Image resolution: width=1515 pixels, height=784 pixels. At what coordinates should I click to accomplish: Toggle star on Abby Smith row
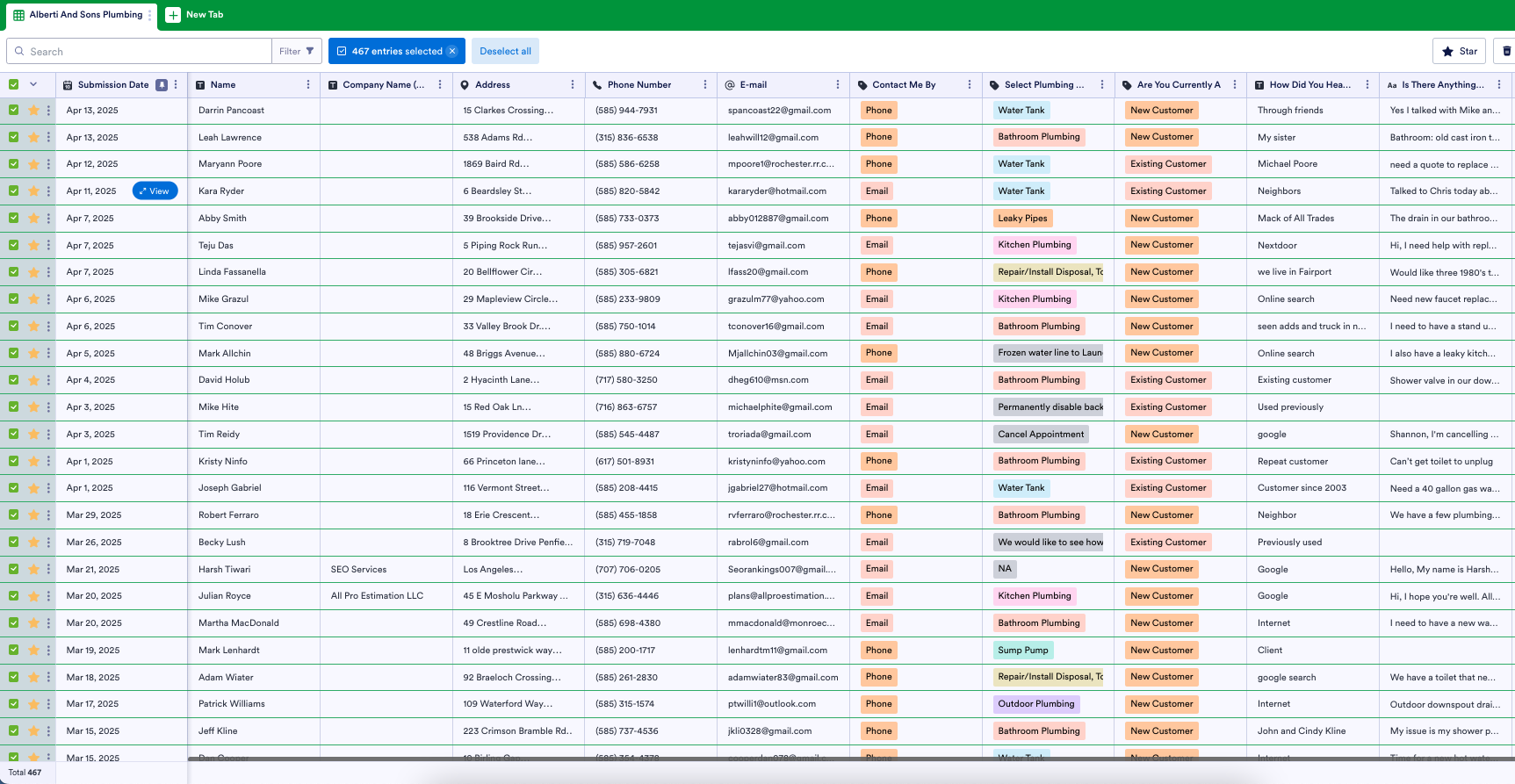coord(33,219)
